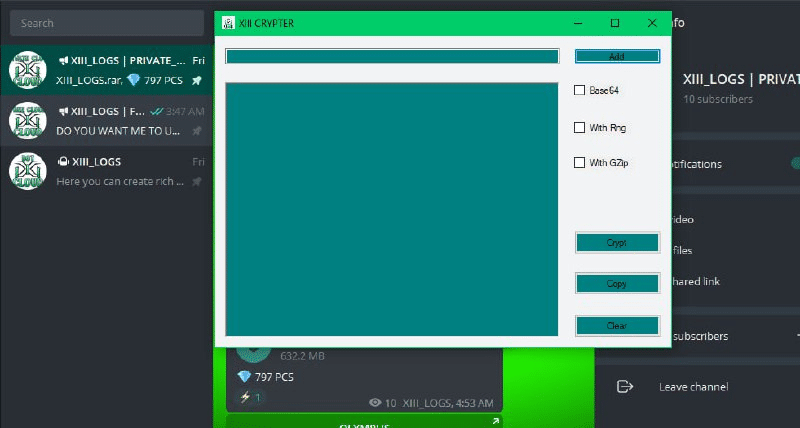Screen dimensions: 800x428
Task: Click the forward arrow icon on the lower green message
Action: pos(495,421)
